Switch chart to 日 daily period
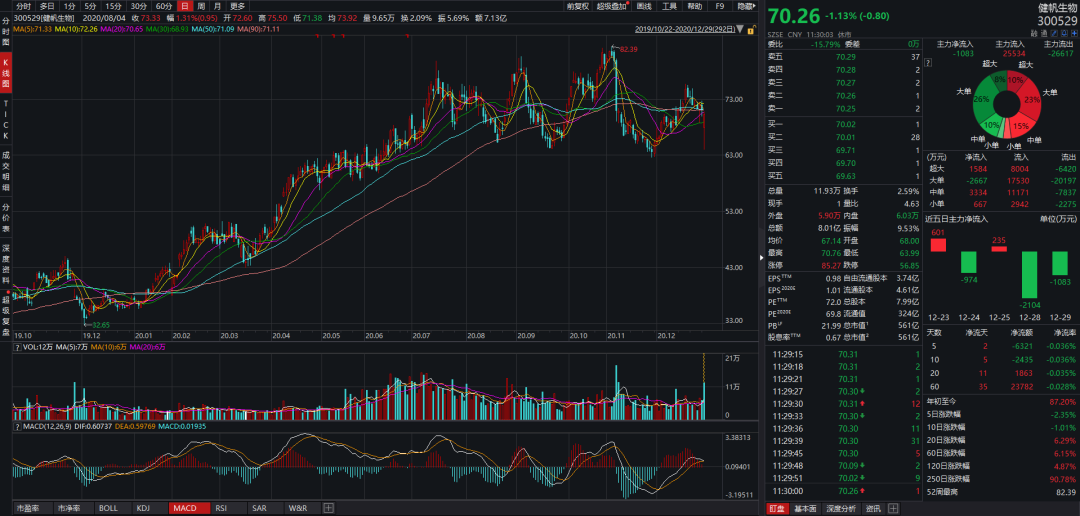The image size is (1080, 516). [x=184, y=6]
